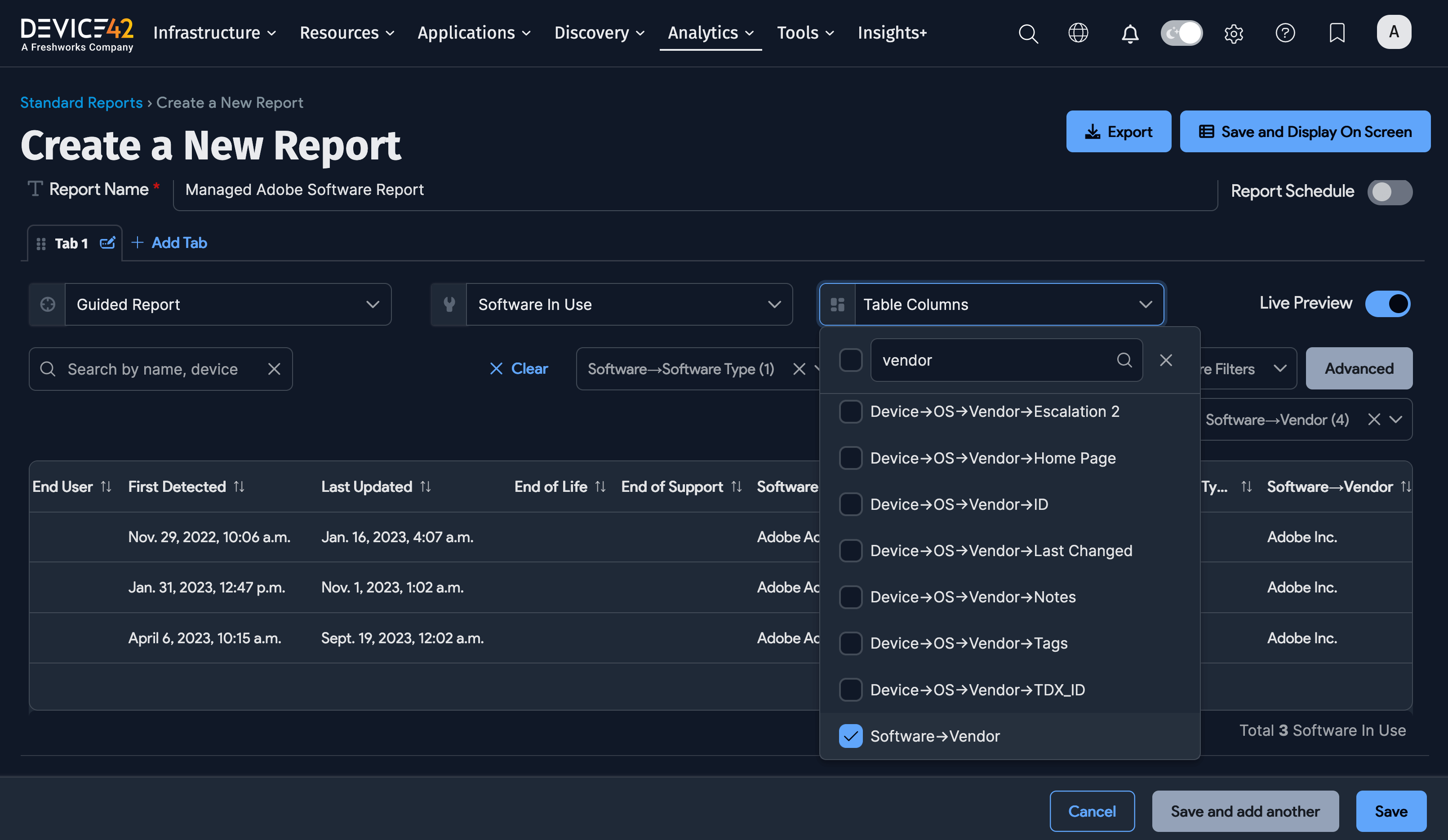Click Save and Display On Screen button
1448x840 pixels.
coord(1305,132)
